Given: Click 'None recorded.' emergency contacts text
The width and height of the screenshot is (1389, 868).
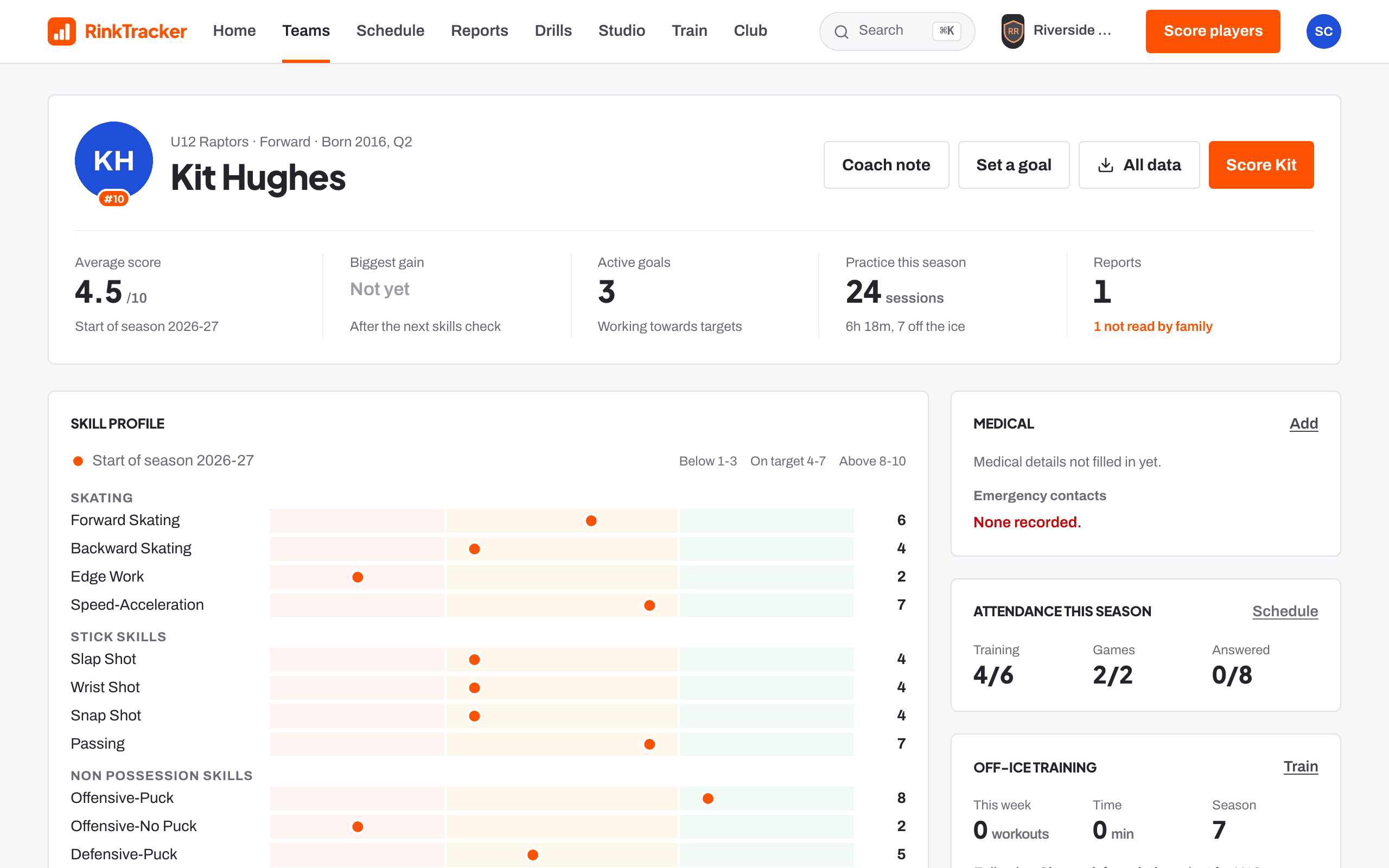Looking at the screenshot, I should click(x=1027, y=522).
